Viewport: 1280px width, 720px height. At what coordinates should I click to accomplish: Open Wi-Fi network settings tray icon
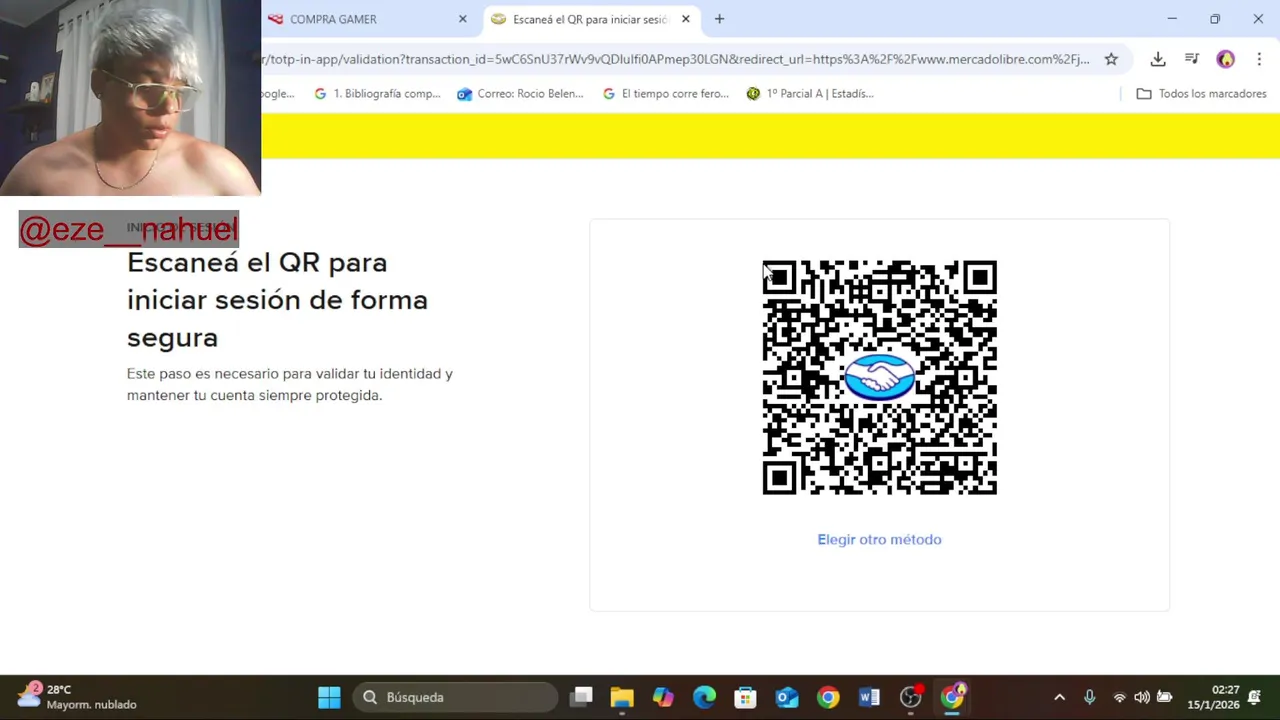[x=1119, y=697]
